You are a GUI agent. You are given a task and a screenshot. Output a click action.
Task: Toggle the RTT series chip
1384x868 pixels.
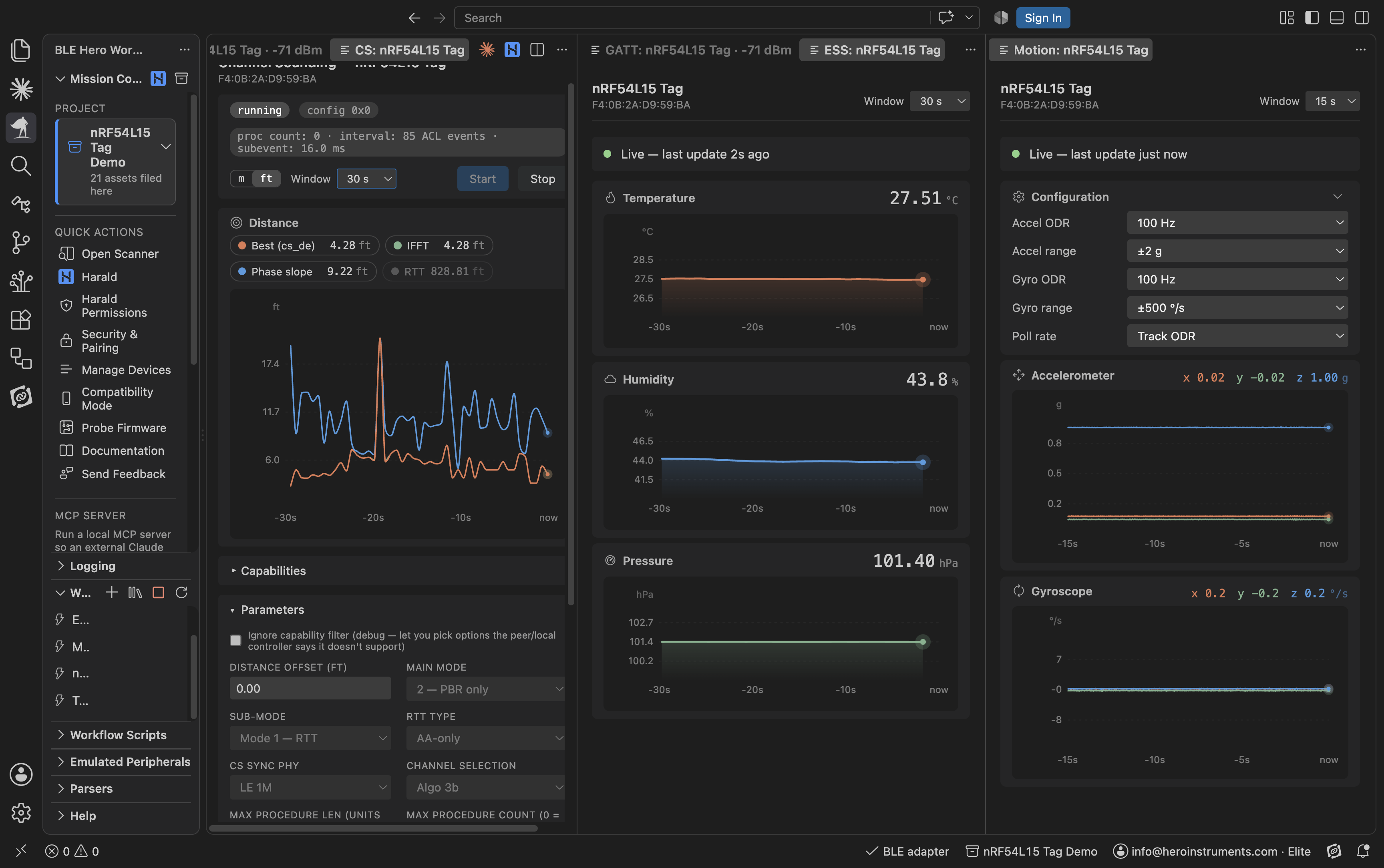[x=437, y=271]
